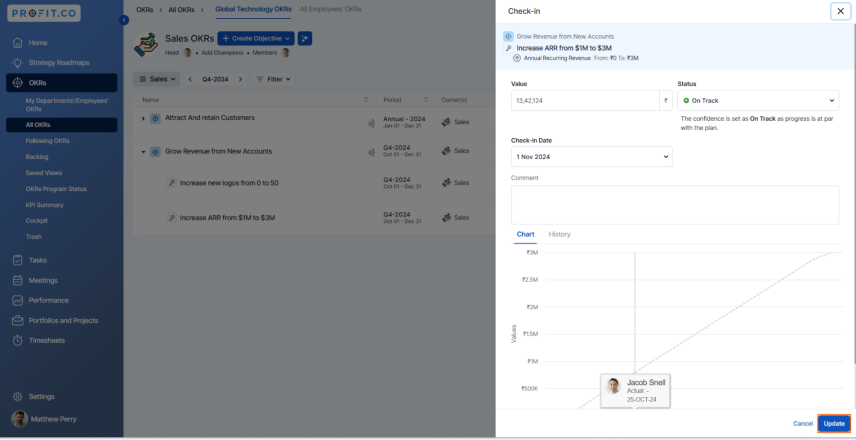Open Following OKRs
Image resolution: width=856 pixels, height=440 pixels.
[x=47, y=141]
